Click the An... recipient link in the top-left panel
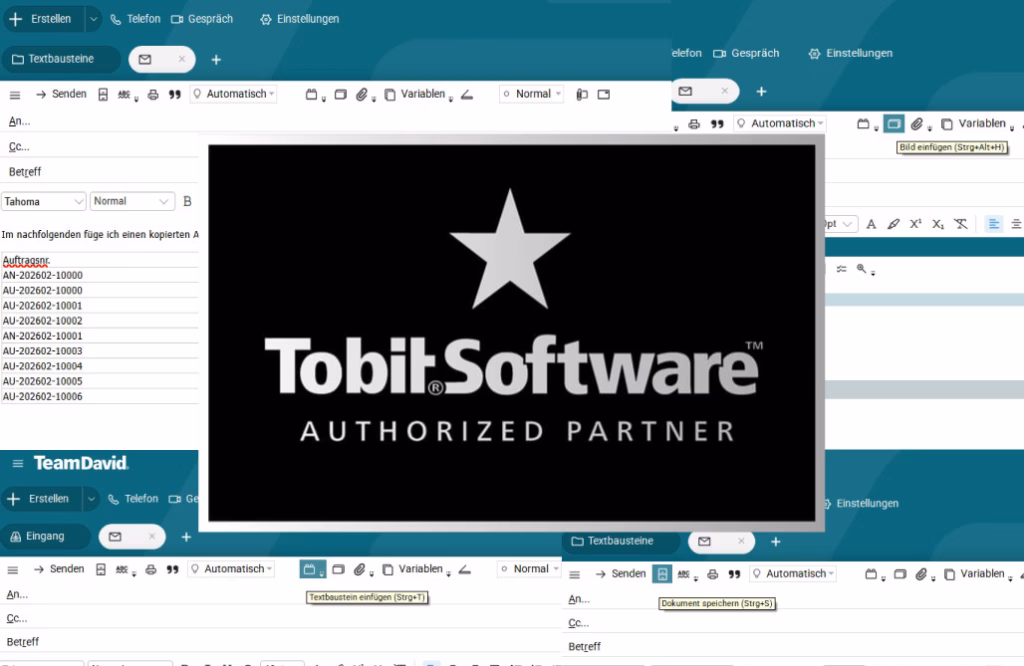 click(x=19, y=121)
